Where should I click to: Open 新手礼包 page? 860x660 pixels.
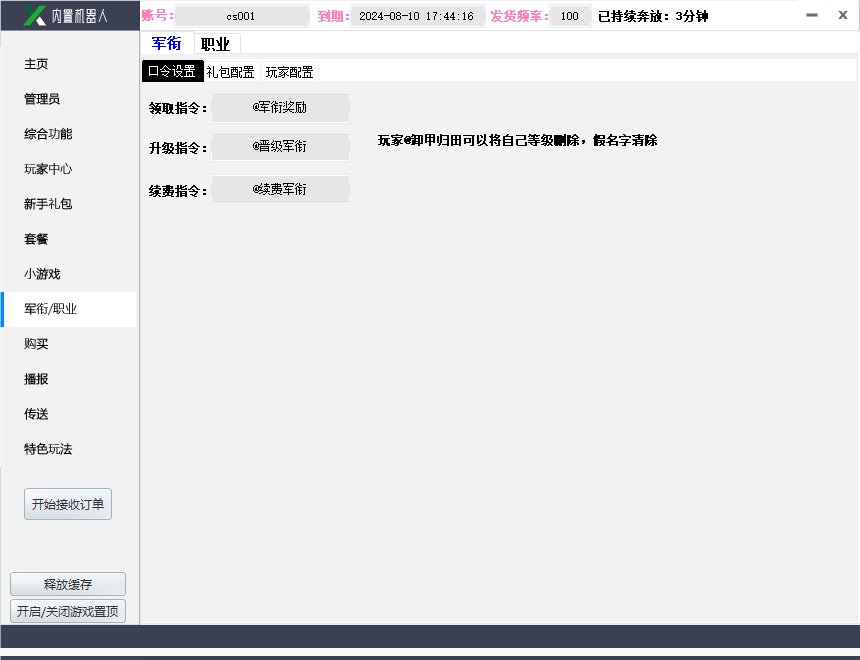pyautogui.click(x=48, y=204)
